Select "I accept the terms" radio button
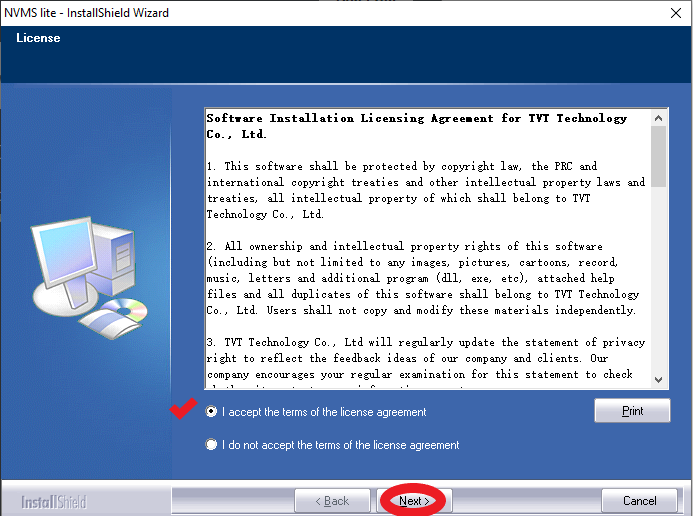The image size is (693, 516). click(211, 412)
